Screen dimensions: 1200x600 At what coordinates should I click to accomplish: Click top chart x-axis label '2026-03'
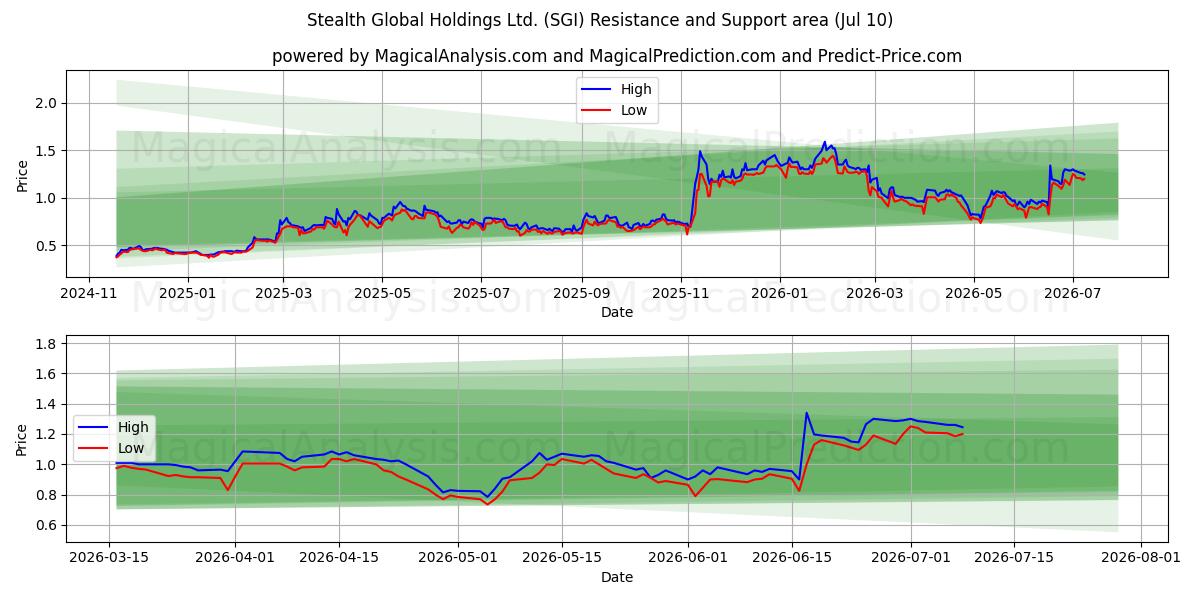click(x=875, y=294)
